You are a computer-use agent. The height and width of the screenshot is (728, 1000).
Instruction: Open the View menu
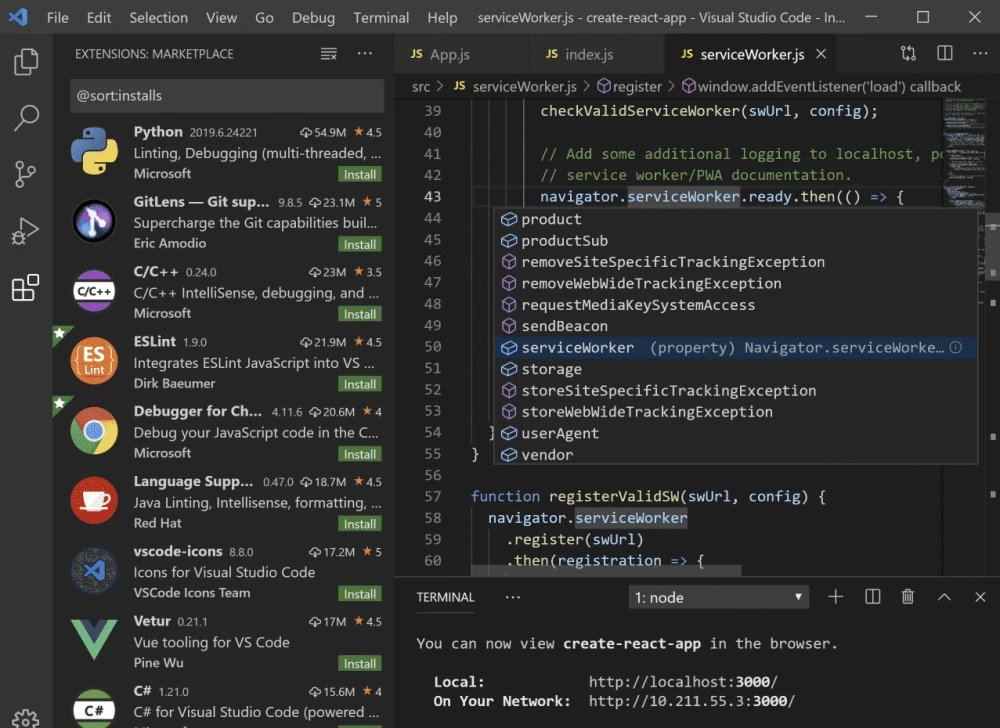click(x=221, y=18)
